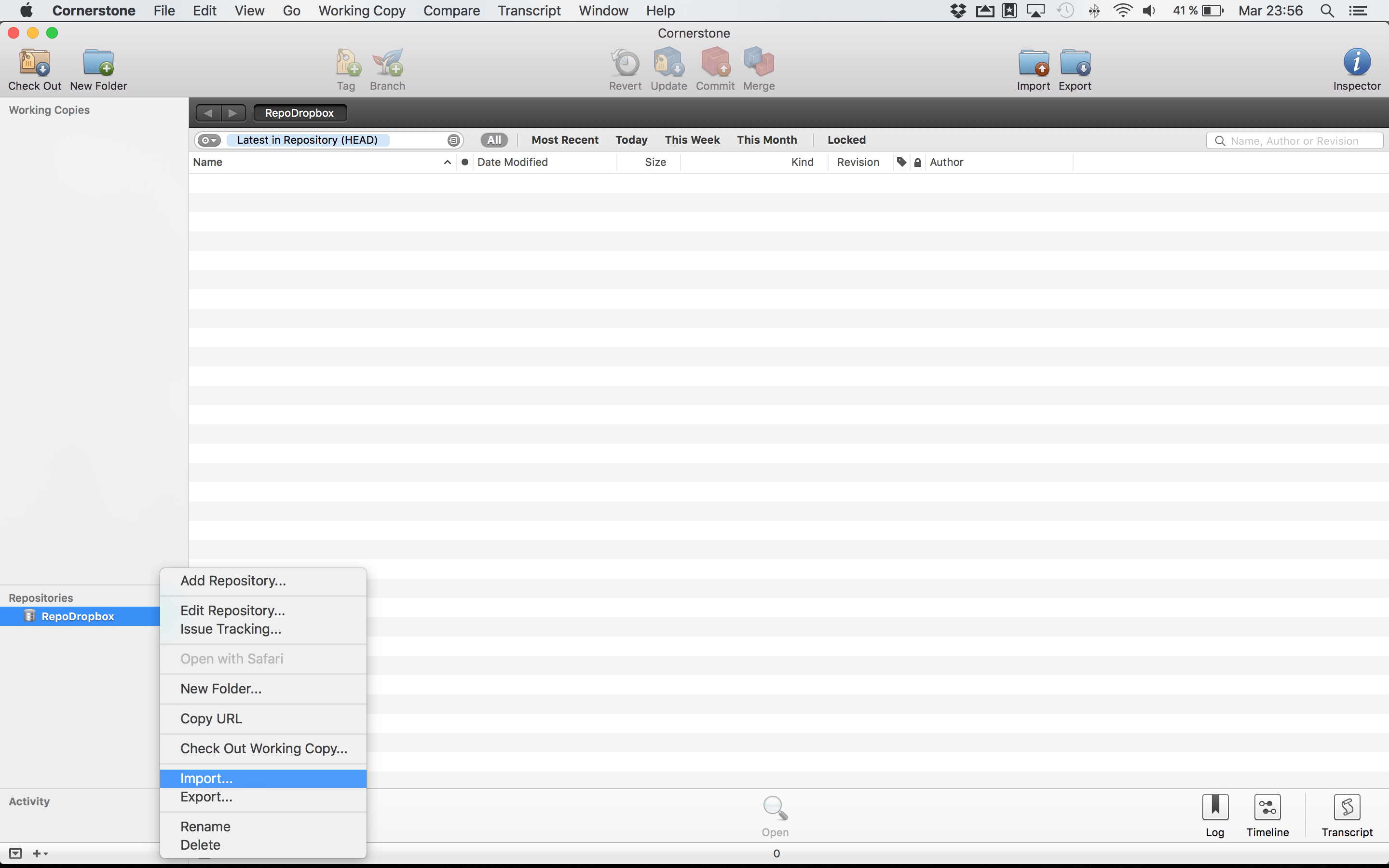Select the Most Recent filter
The height and width of the screenshot is (868, 1389).
click(565, 140)
